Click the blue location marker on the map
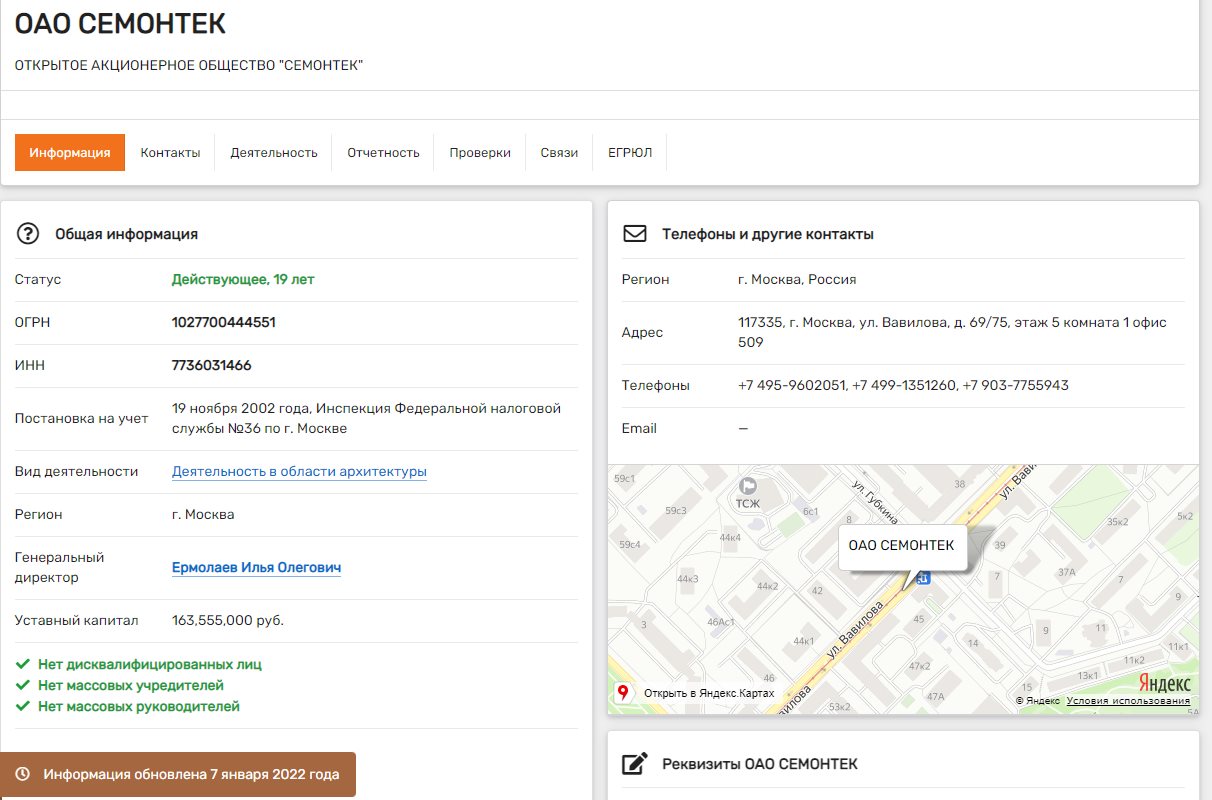1212x800 pixels. pos(923,577)
